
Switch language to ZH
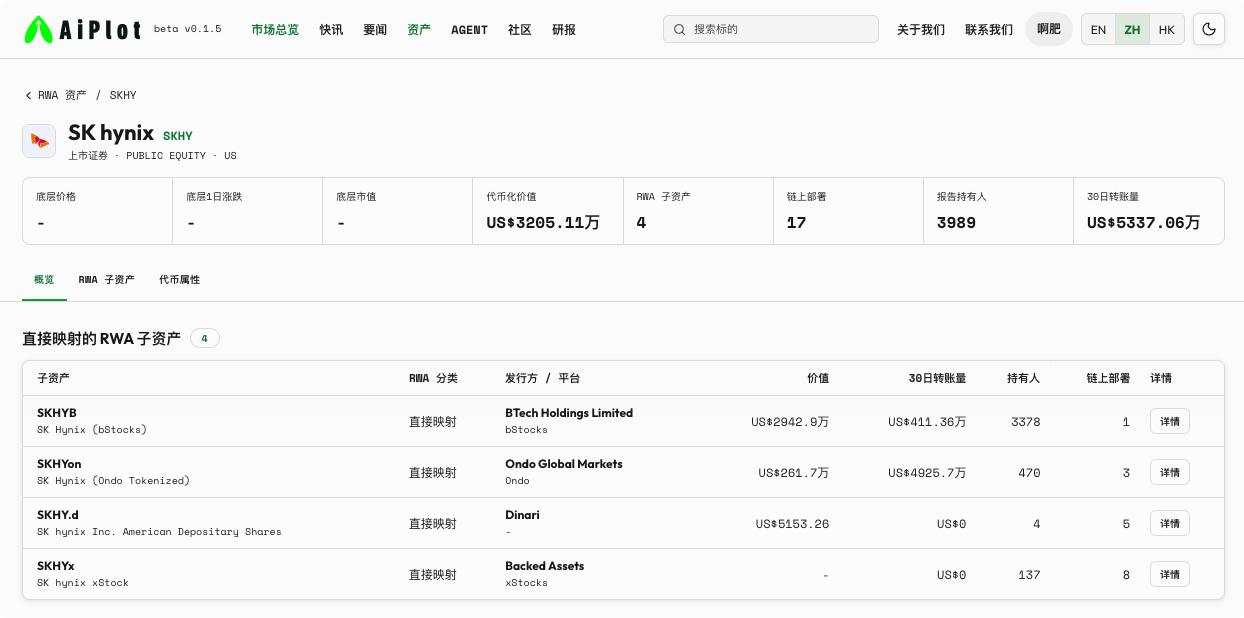tap(1132, 29)
